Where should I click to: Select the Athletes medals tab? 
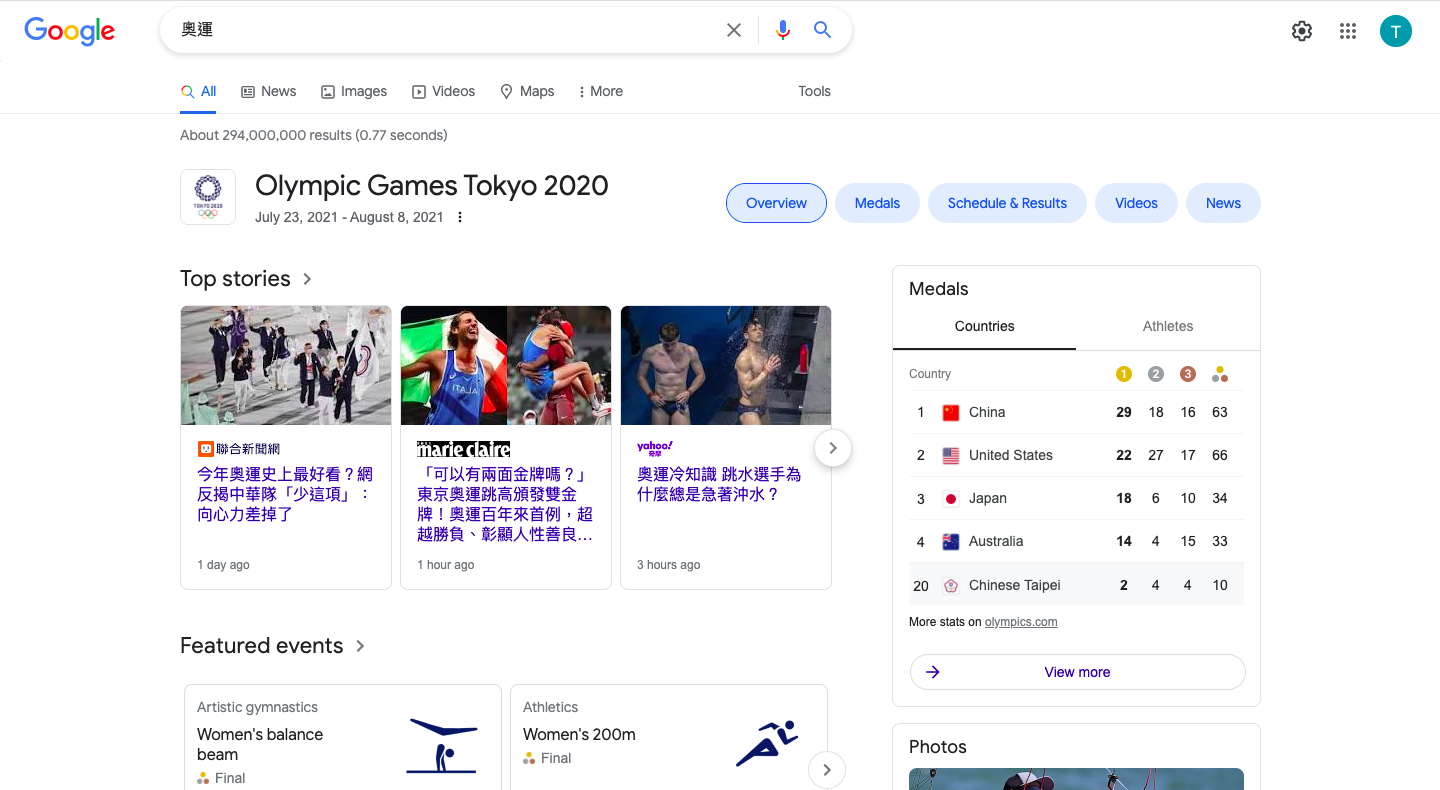(1168, 326)
